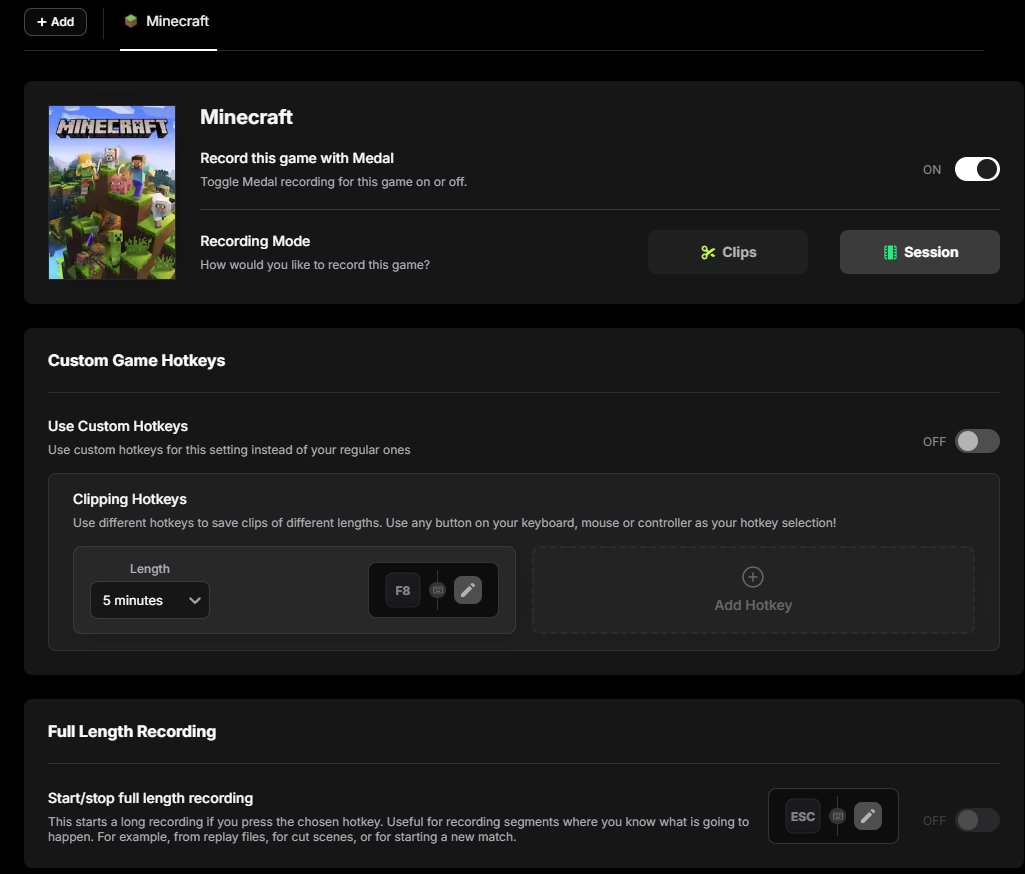Click the keyboard icon beside the F8 hotkey
The height and width of the screenshot is (874, 1025).
(437, 590)
